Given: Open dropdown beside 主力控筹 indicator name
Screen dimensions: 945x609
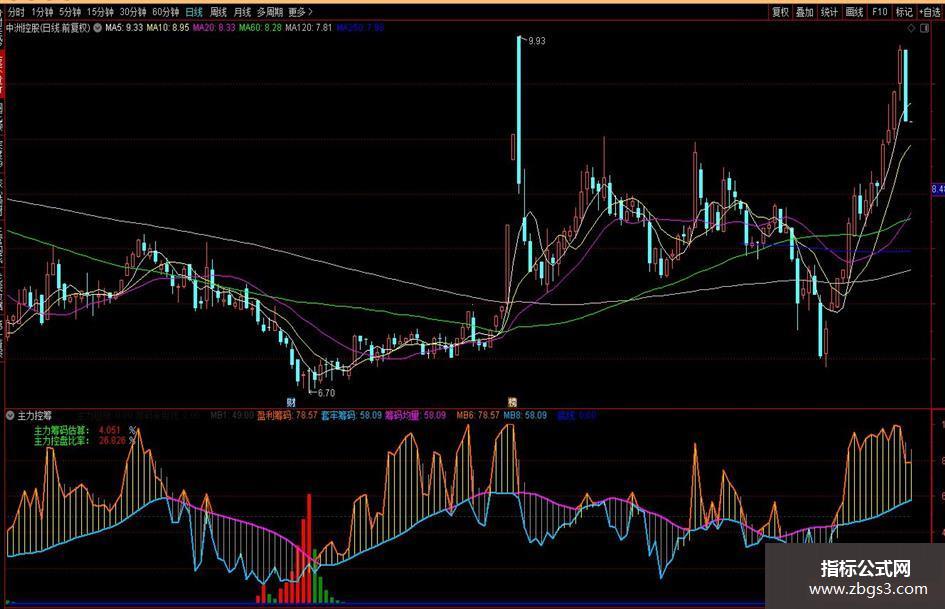Looking at the screenshot, I should point(10,415).
